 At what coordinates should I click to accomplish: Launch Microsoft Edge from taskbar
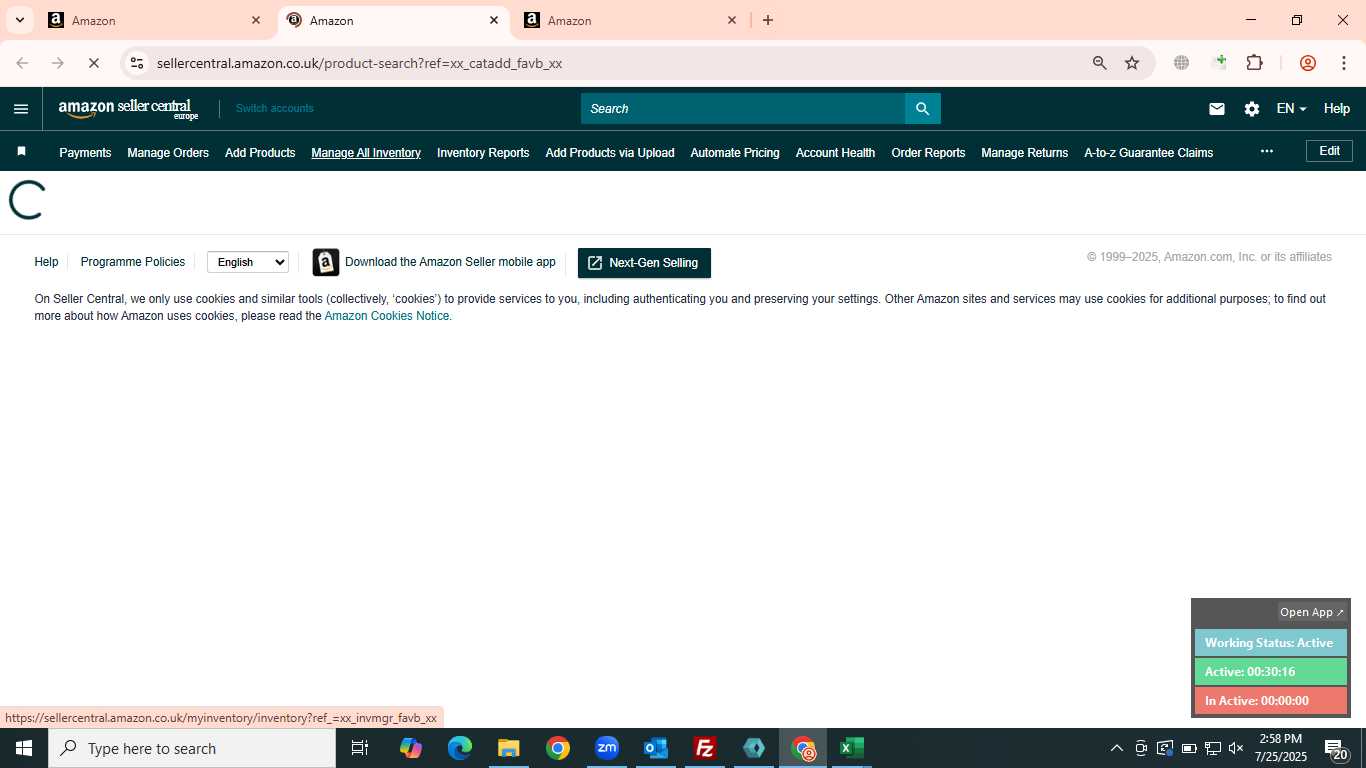click(x=460, y=748)
